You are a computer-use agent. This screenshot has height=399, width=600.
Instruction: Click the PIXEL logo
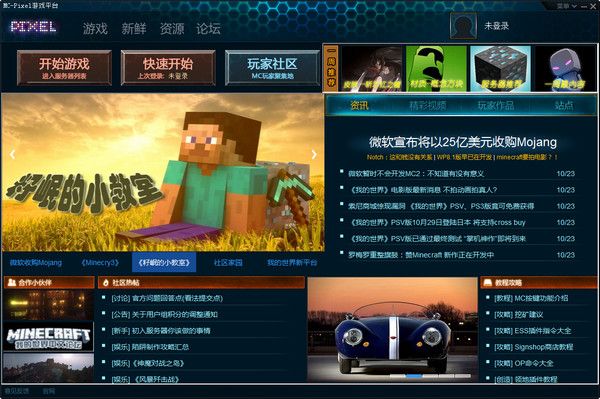pos(34,27)
